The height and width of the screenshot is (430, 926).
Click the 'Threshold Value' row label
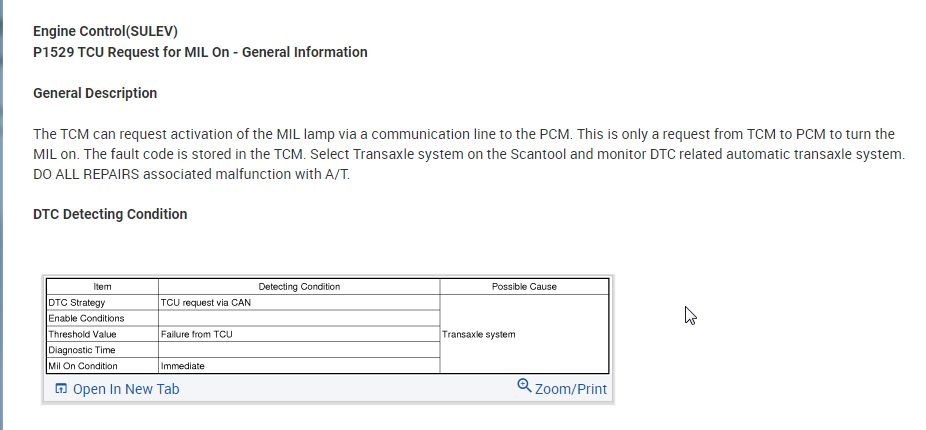pyautogui.click(x=83, y=334)
